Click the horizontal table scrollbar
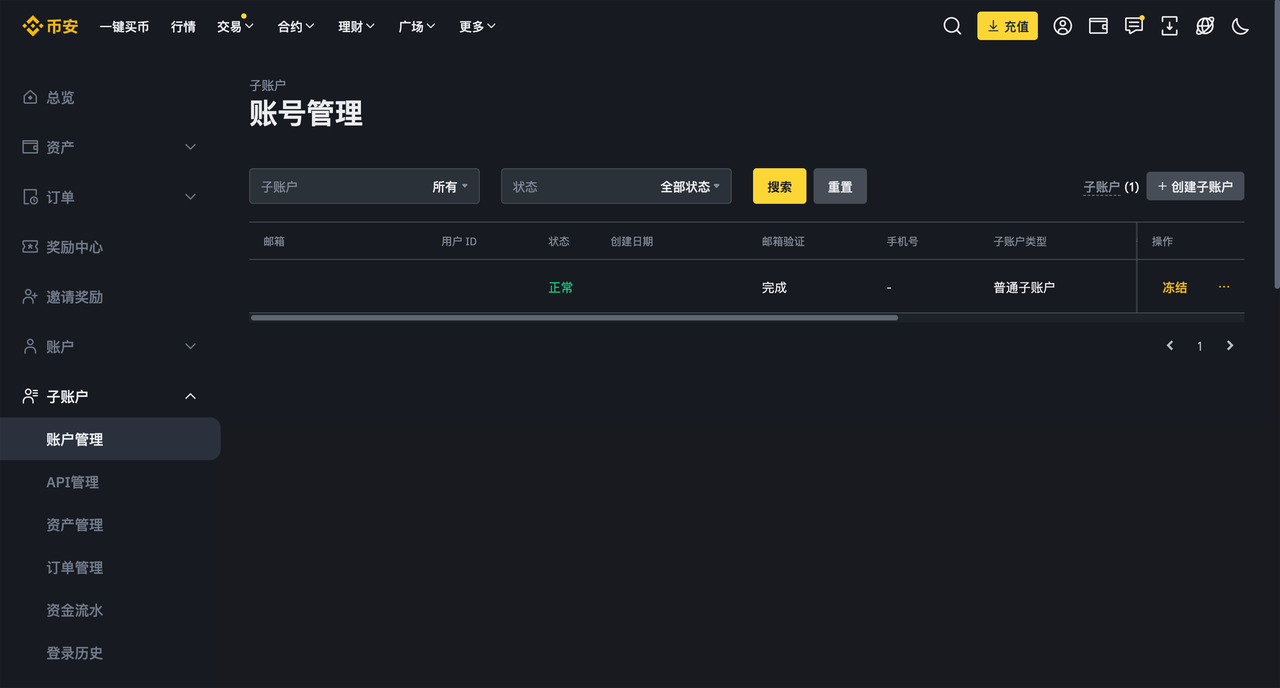Screen dimensions: 1280x688 (574, 318)
